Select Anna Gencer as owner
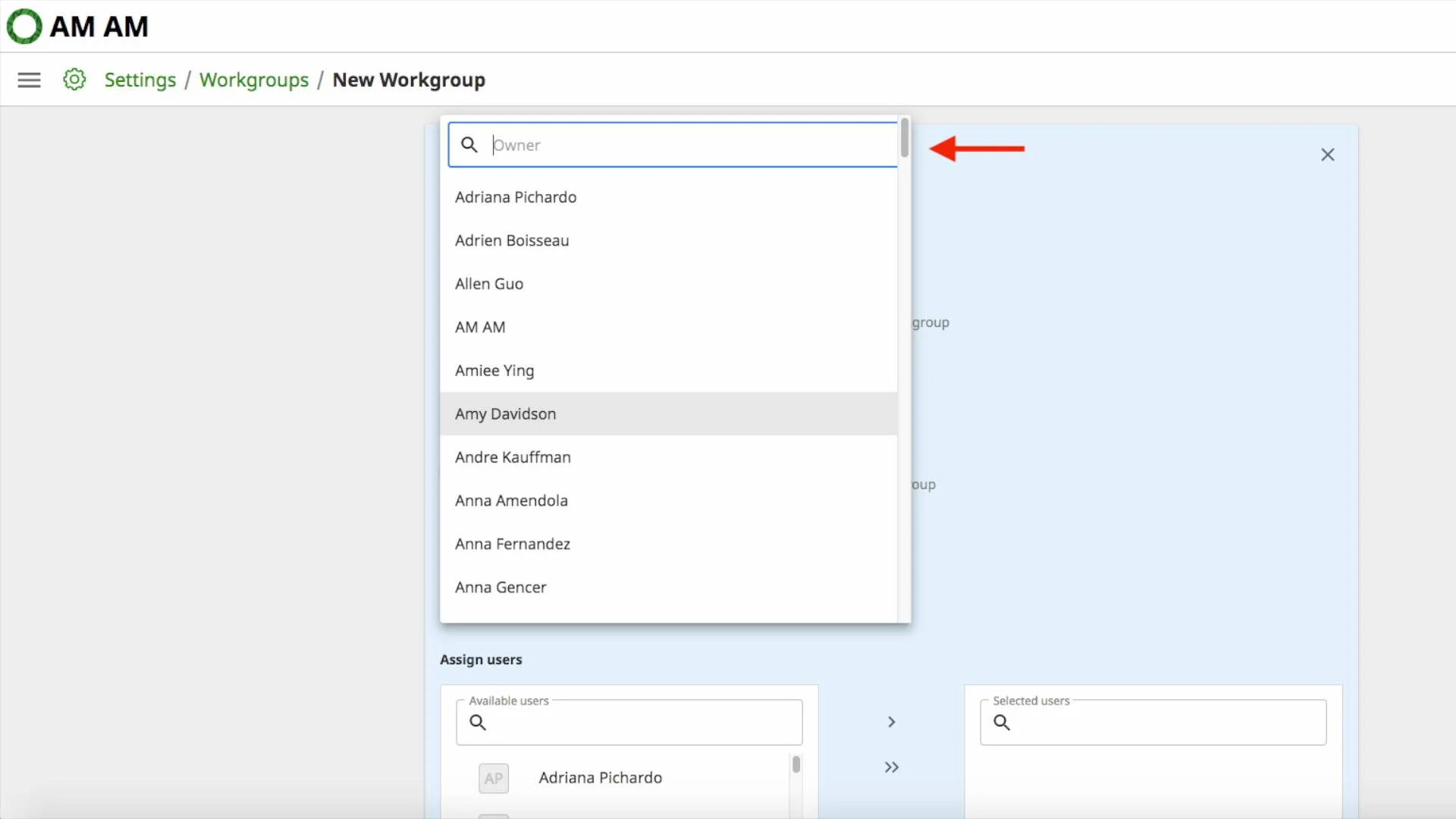This screenshot has height=819, width=1456. [x=669, y=587]
